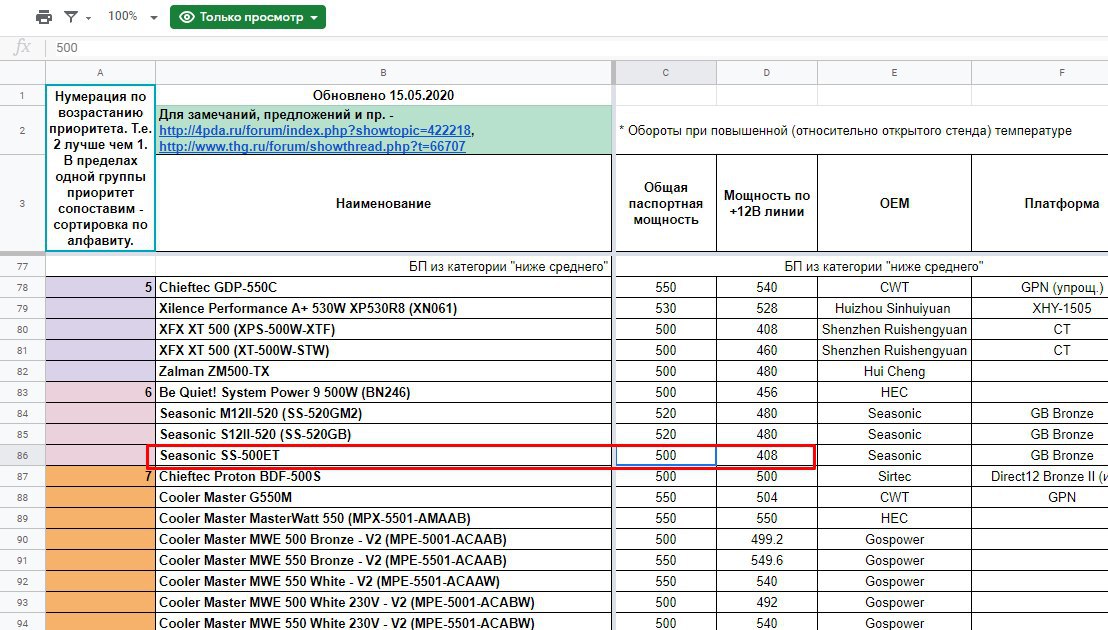Screen dimensions: 1108x630
Task: Select the 'Cooler Master G550M' cell
Action: coord(384,497)
